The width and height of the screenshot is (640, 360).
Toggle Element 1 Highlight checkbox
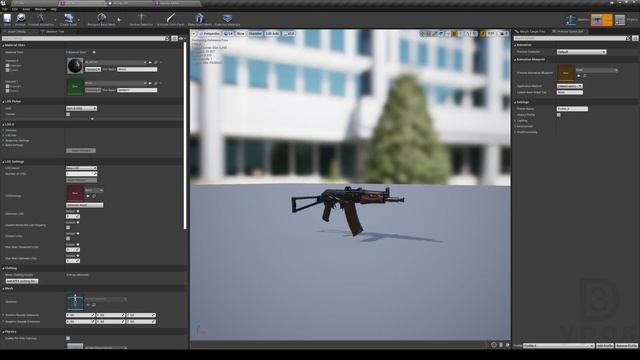(7, 87)
